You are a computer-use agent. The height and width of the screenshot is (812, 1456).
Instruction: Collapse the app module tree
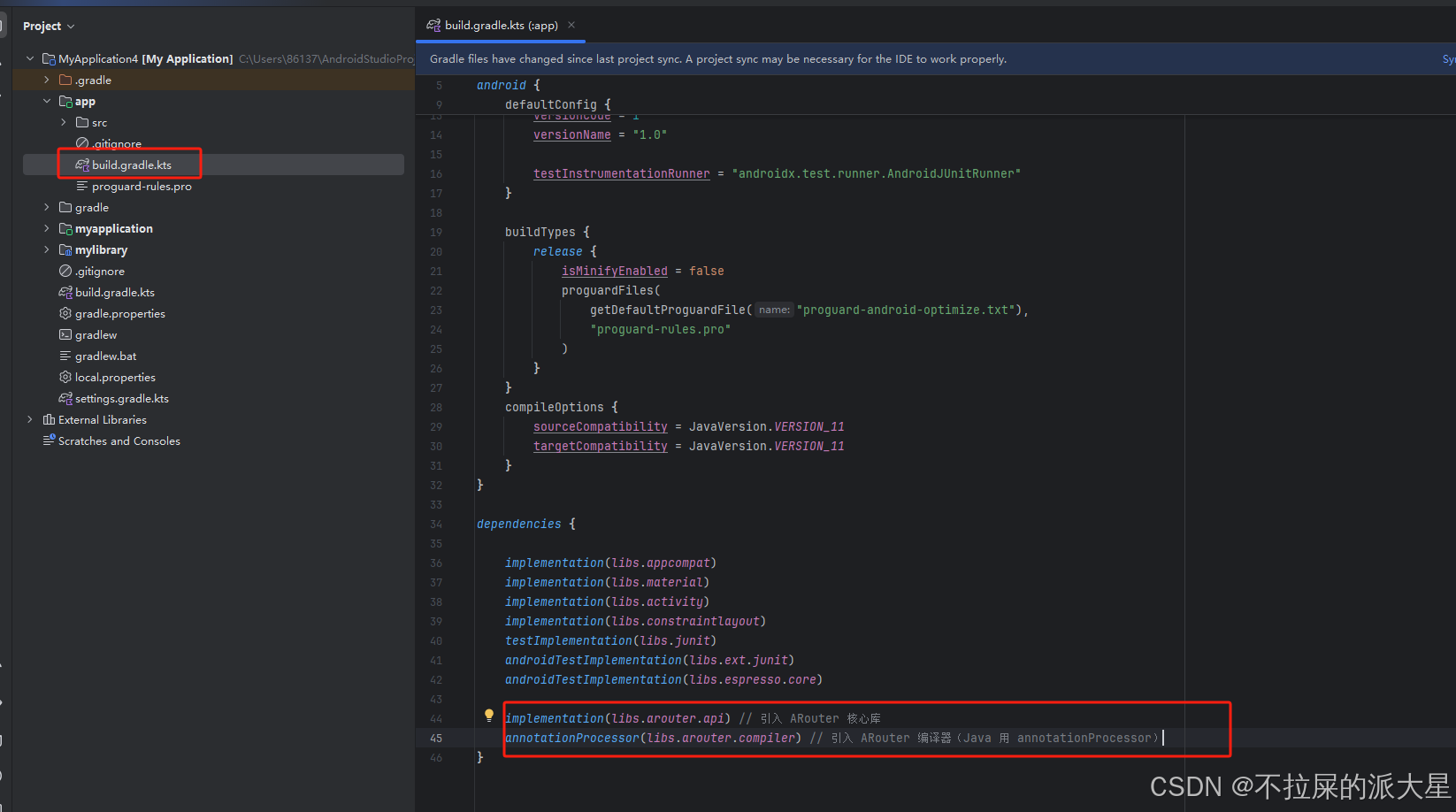[x=47, y=101]
